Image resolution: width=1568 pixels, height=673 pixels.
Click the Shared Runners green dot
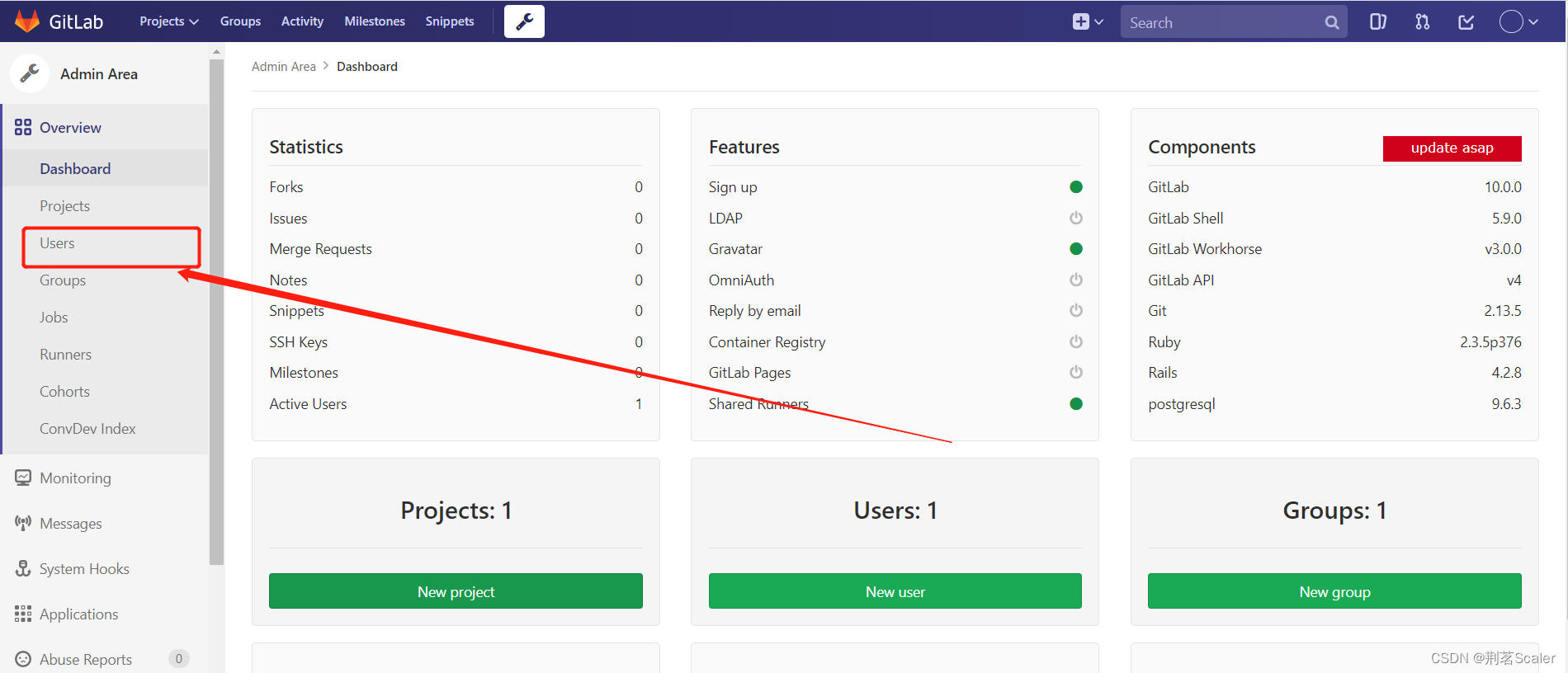point(1076,403)
